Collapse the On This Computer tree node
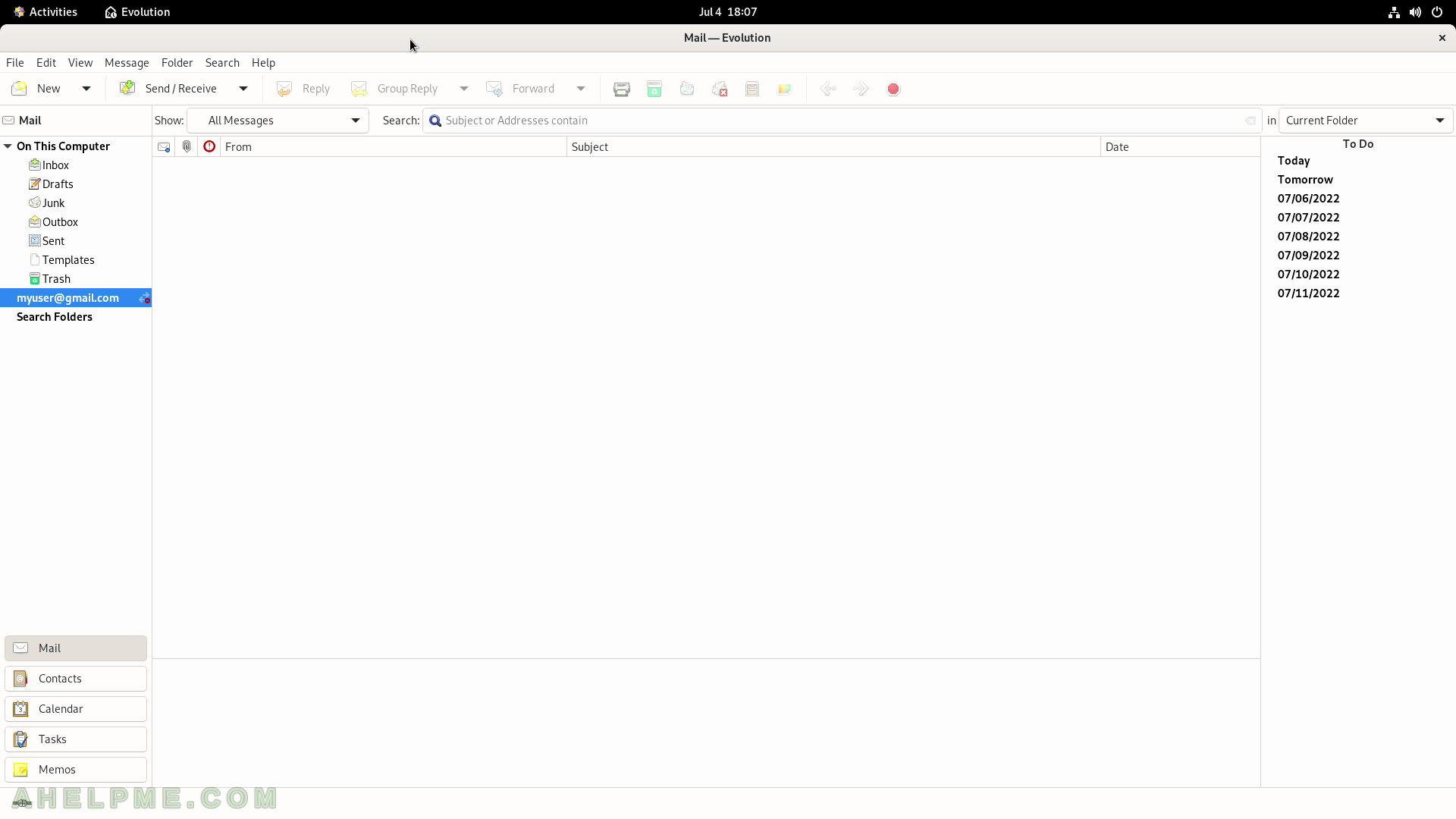The image size is (1456, 819). click(x=8, y=146)
